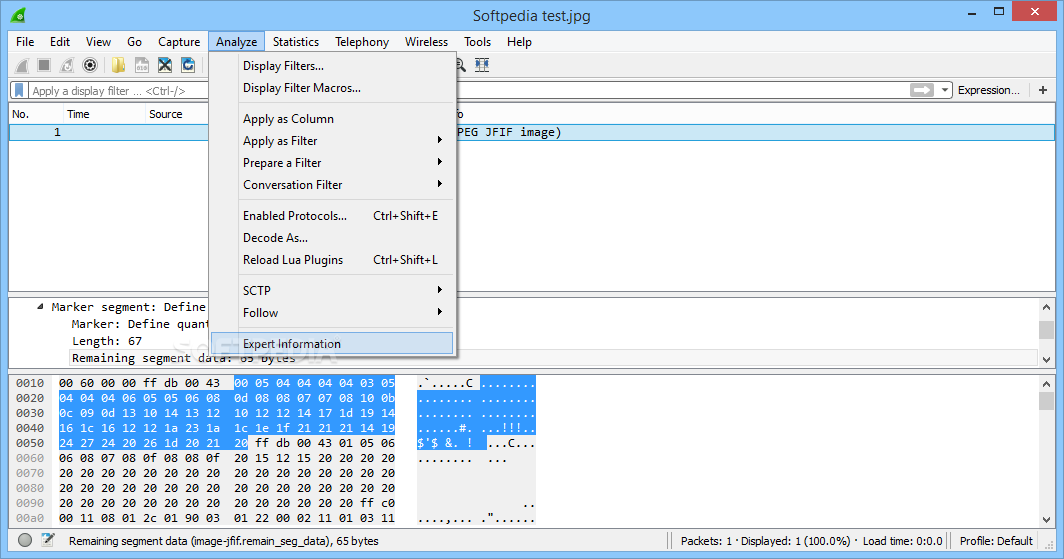Click the stop capture square icon
1064x559 pixels.
[x=44, y=65]
